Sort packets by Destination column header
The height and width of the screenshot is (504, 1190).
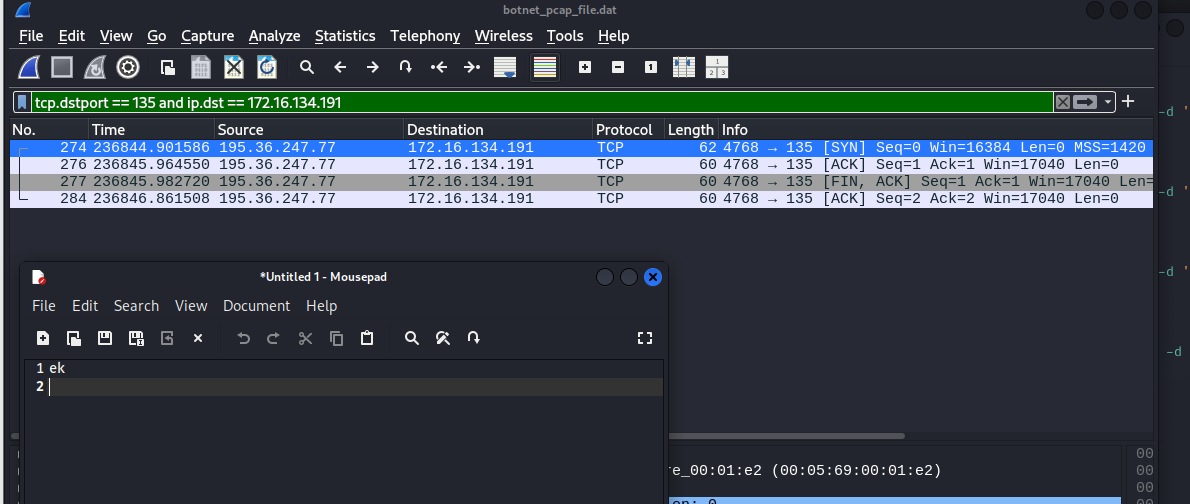pyautogui.click(x=499, y=130)
